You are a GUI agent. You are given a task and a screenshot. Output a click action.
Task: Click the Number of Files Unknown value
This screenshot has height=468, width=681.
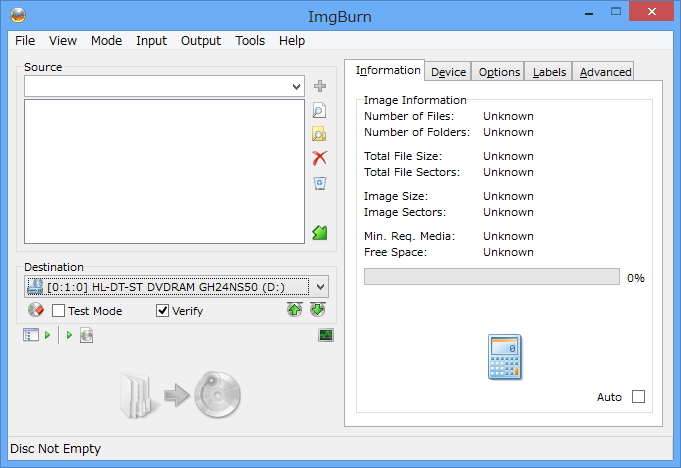click(x=508, y=116)
